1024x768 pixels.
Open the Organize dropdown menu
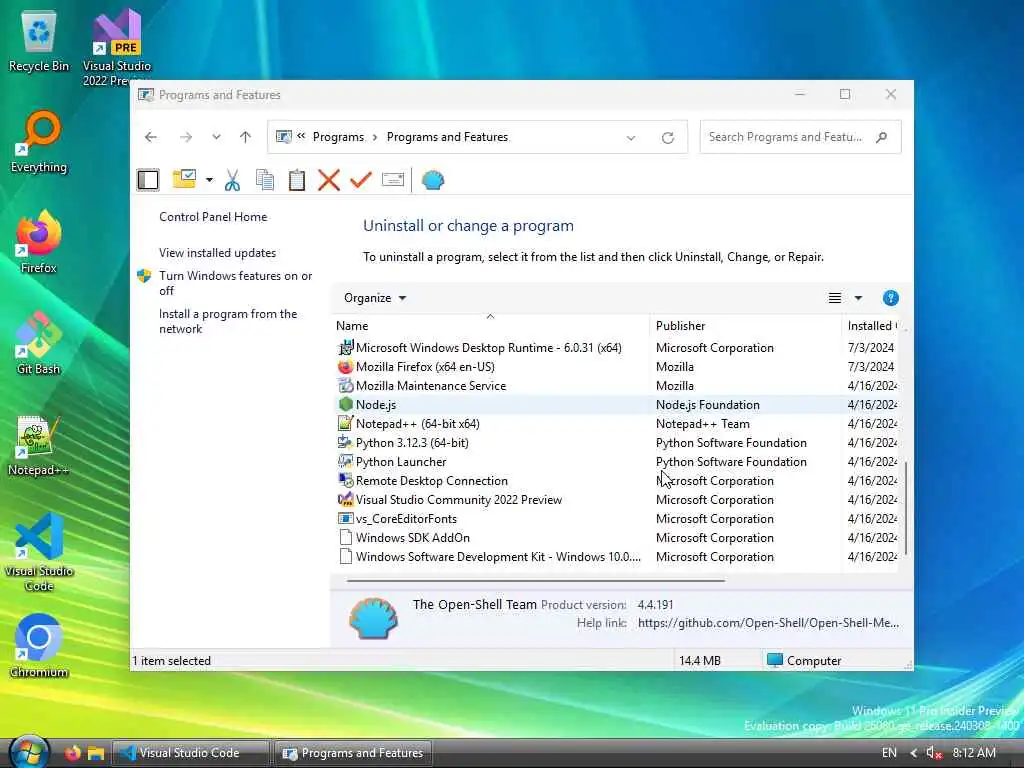point(375,298)
